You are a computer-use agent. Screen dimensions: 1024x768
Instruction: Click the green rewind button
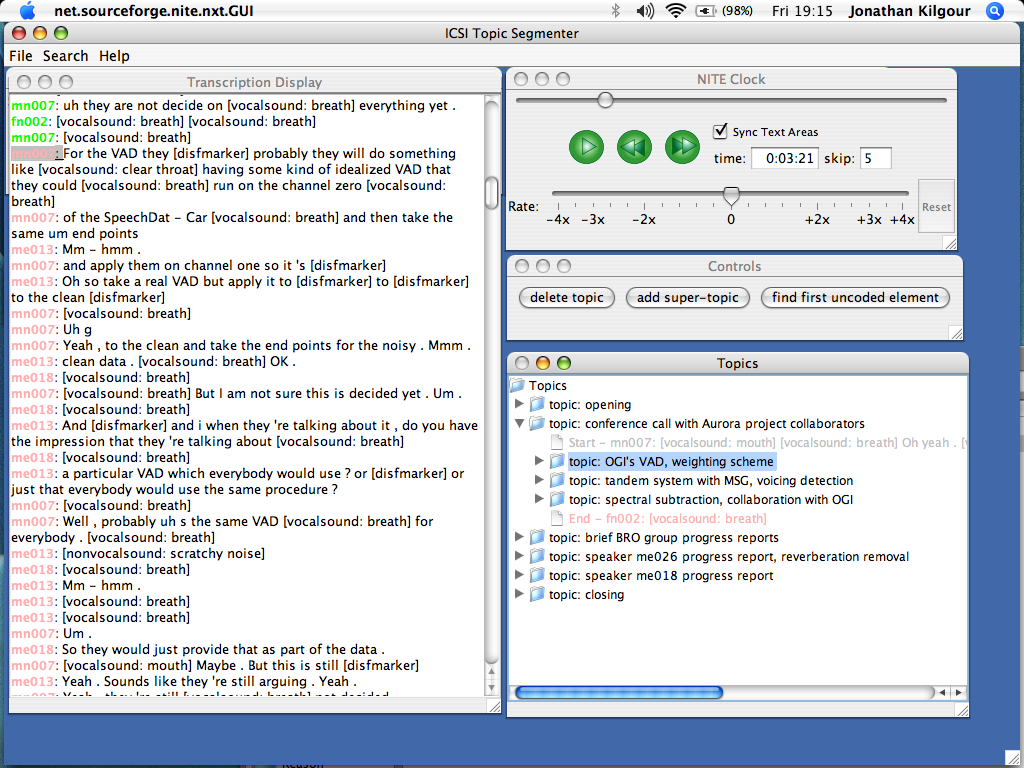coord(634,146)
